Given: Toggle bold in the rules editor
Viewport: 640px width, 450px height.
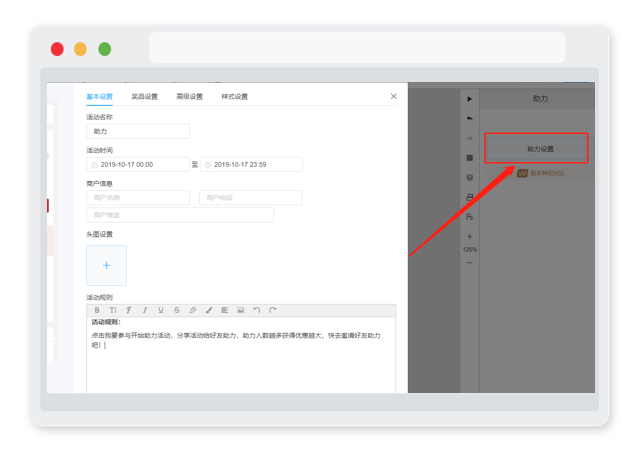Looking at the screenshot, I should [x=97, y=310].
